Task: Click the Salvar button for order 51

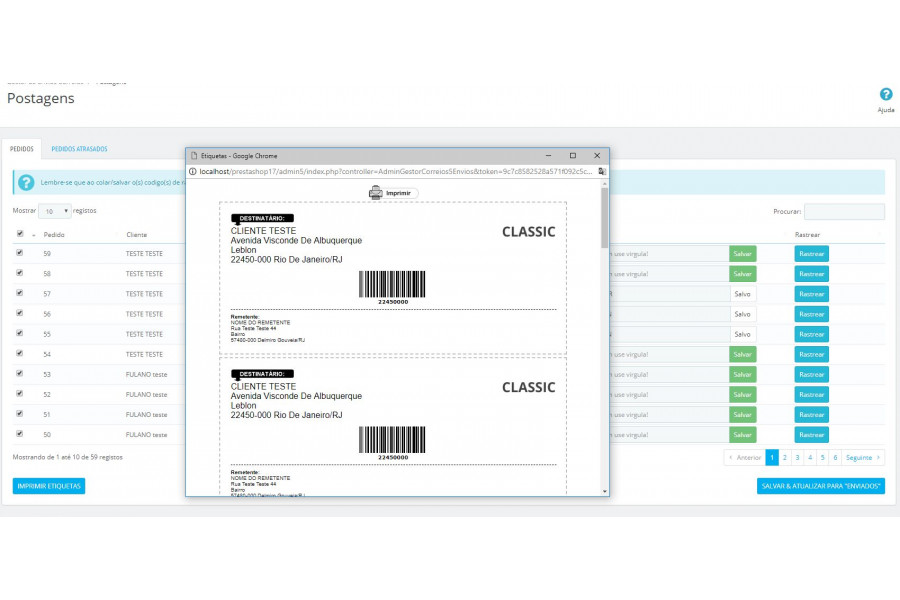Action: click(742, 415)
